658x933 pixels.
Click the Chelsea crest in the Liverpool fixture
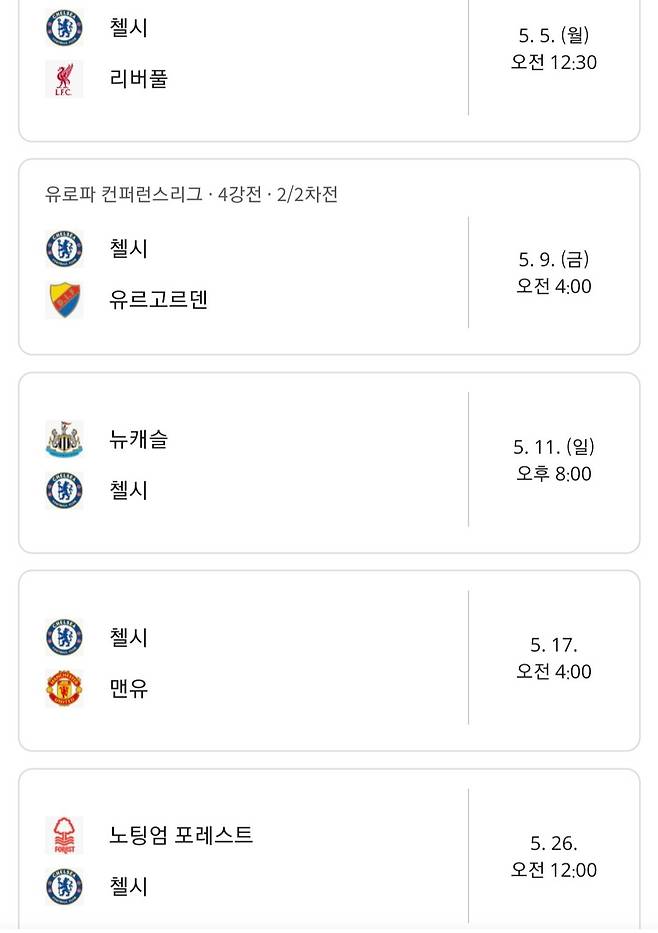[62, 28]
